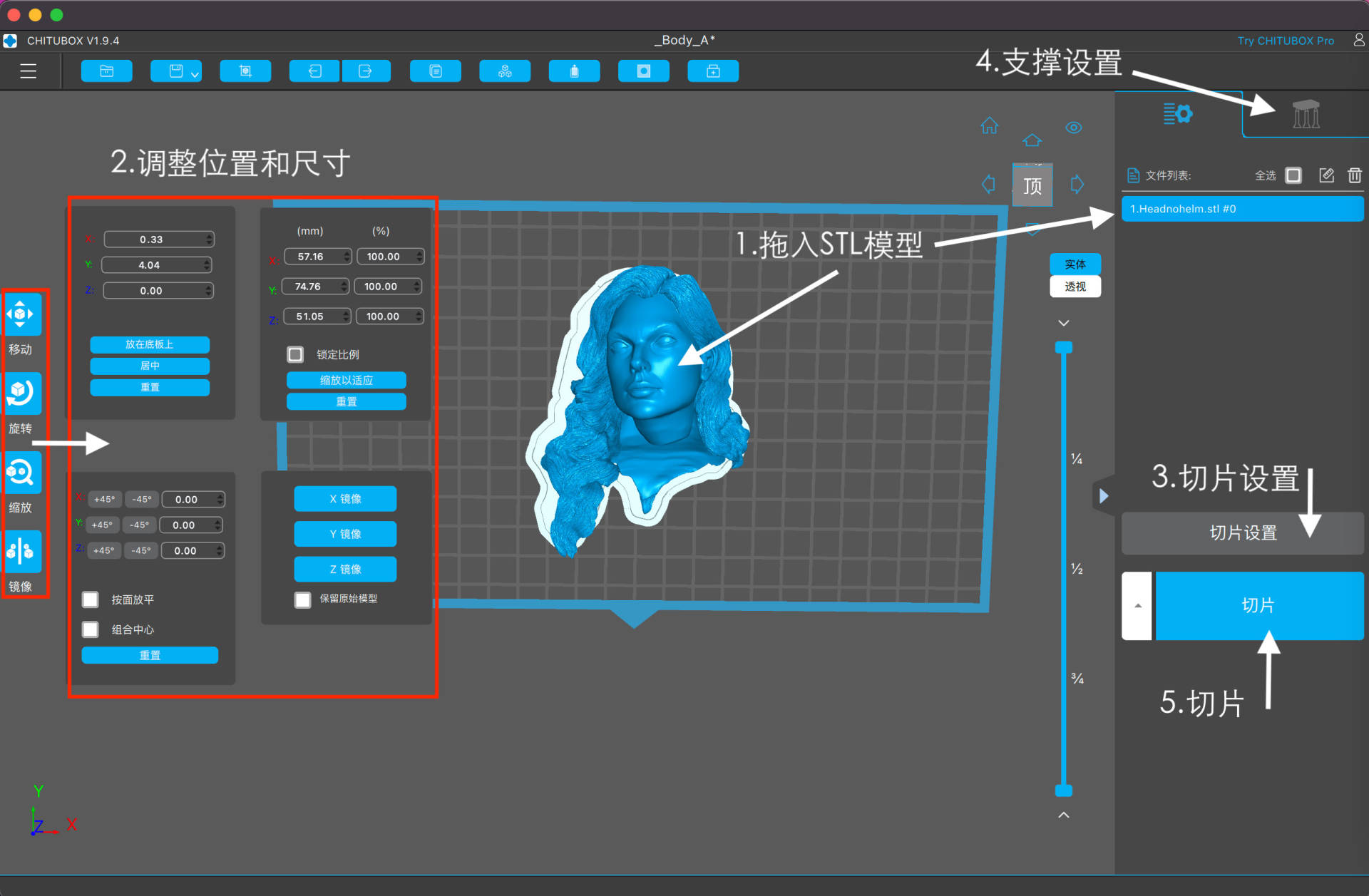1369x896 pixels.
Task: Enable keep original model (保留原始模型) checkbox
Action: pos(303,599)
